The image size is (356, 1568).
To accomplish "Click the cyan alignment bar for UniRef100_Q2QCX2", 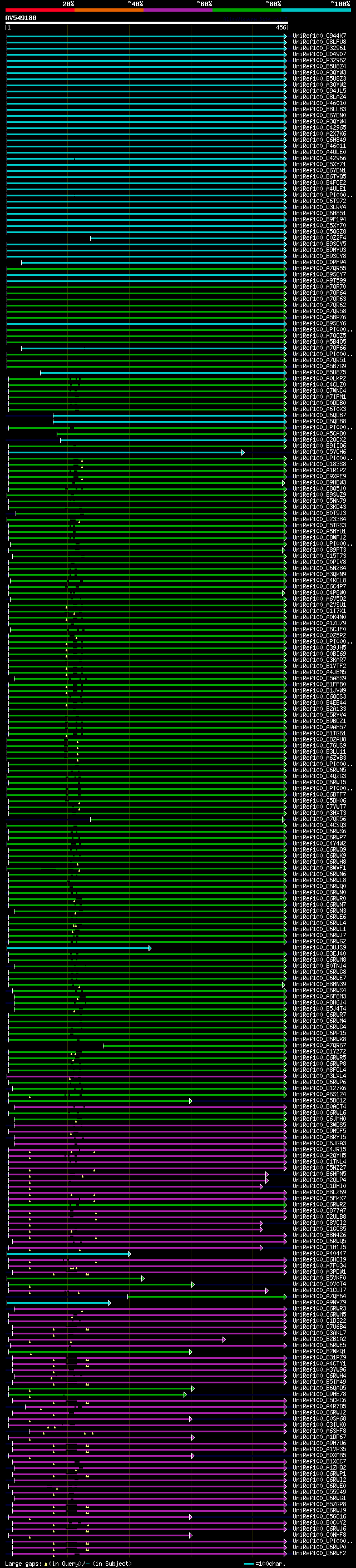I will pyautogui.click(x=174, y=439).
